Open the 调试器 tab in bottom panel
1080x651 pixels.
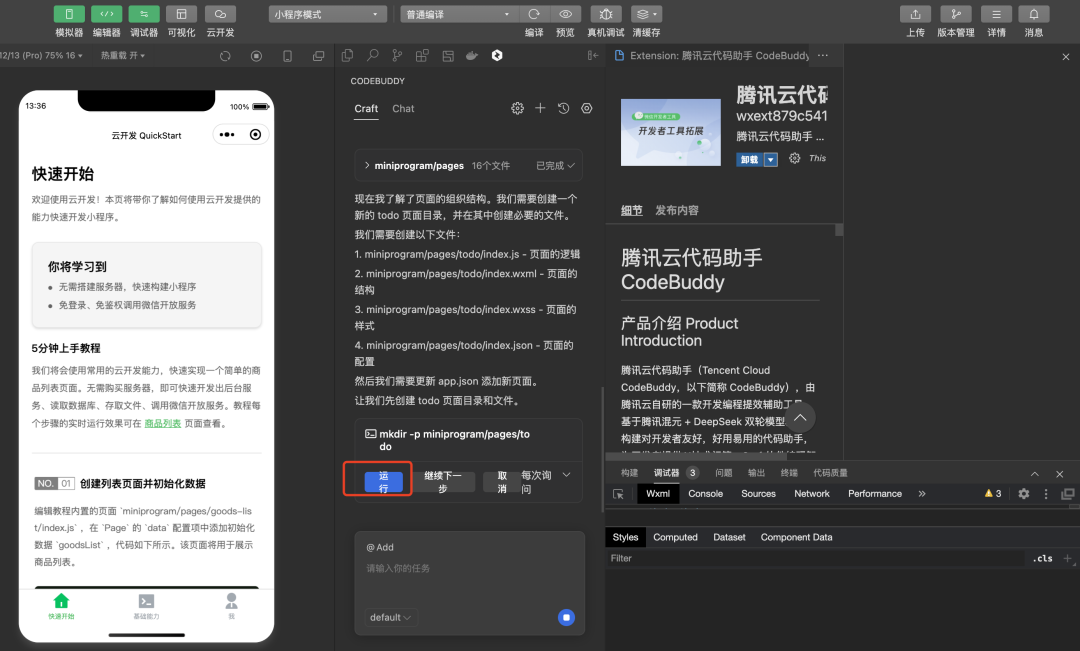(666, 473)
